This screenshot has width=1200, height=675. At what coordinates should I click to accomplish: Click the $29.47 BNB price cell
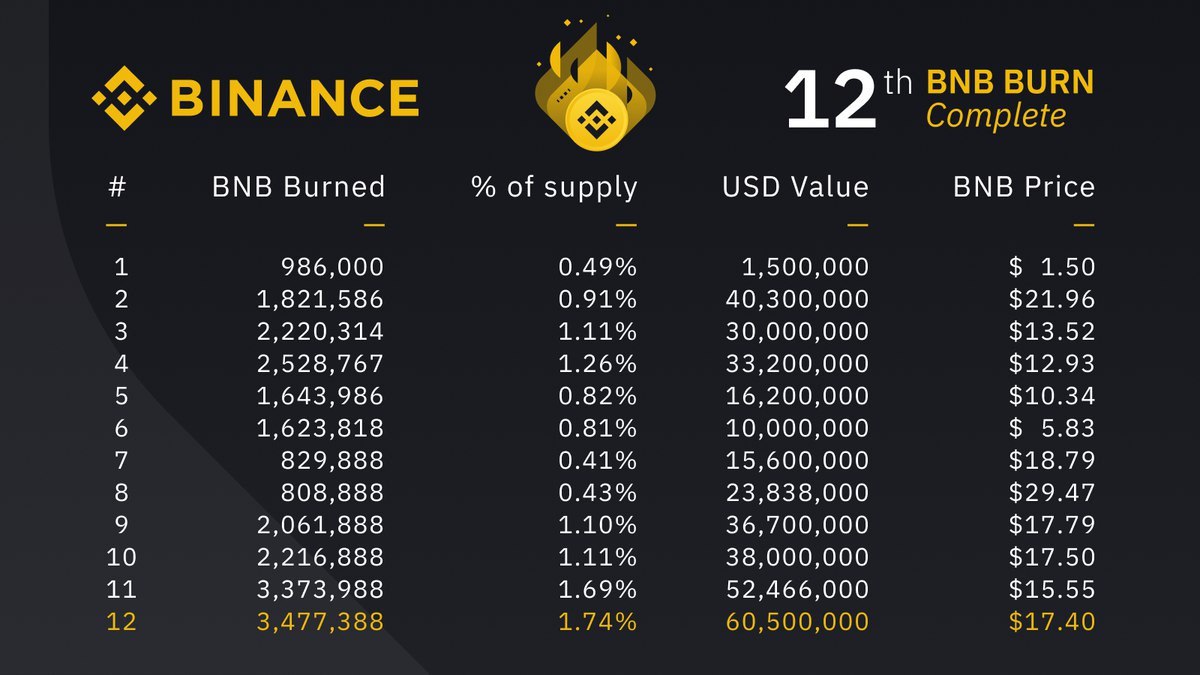coord(1052,492)
